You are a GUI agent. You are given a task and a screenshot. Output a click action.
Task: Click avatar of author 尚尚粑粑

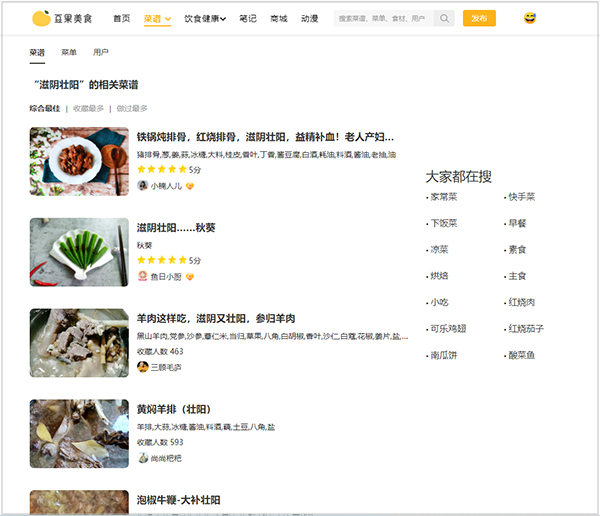pyautogui.click(x=142, y=457)
